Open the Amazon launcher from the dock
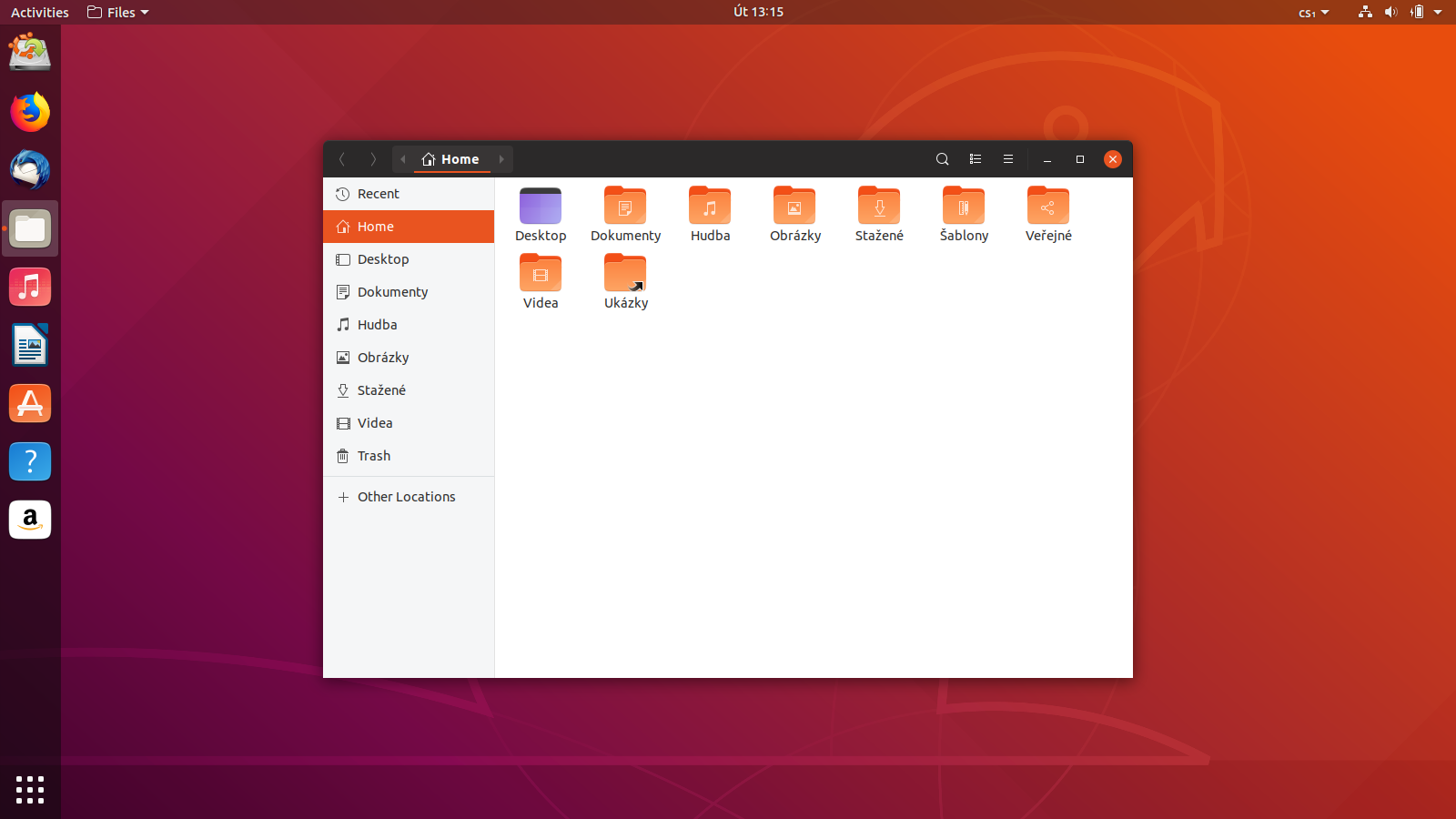This screenshot has height=819, width=1456. (30, 520)
